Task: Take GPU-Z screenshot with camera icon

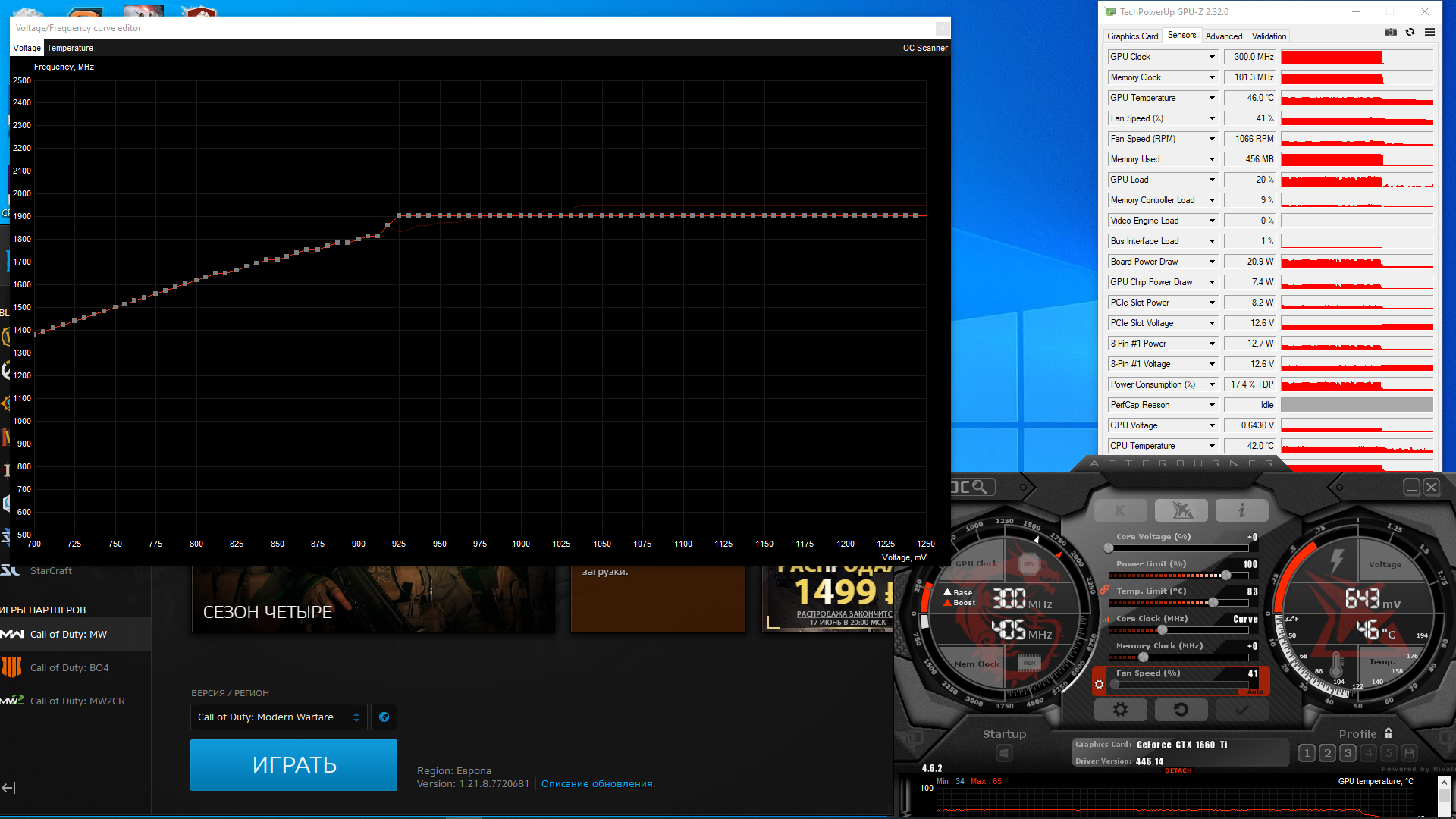Action: pos(1390,33)
